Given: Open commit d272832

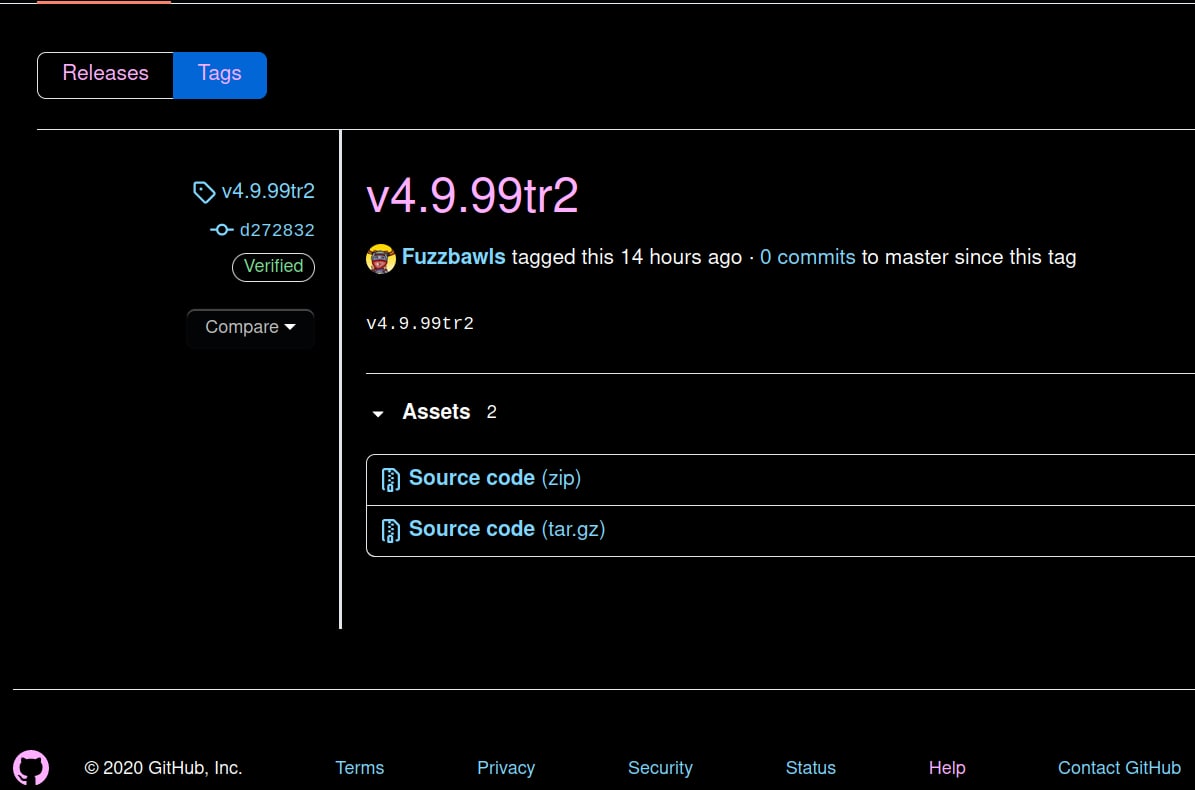Looking at the screenshot, I should pos(277,230).
